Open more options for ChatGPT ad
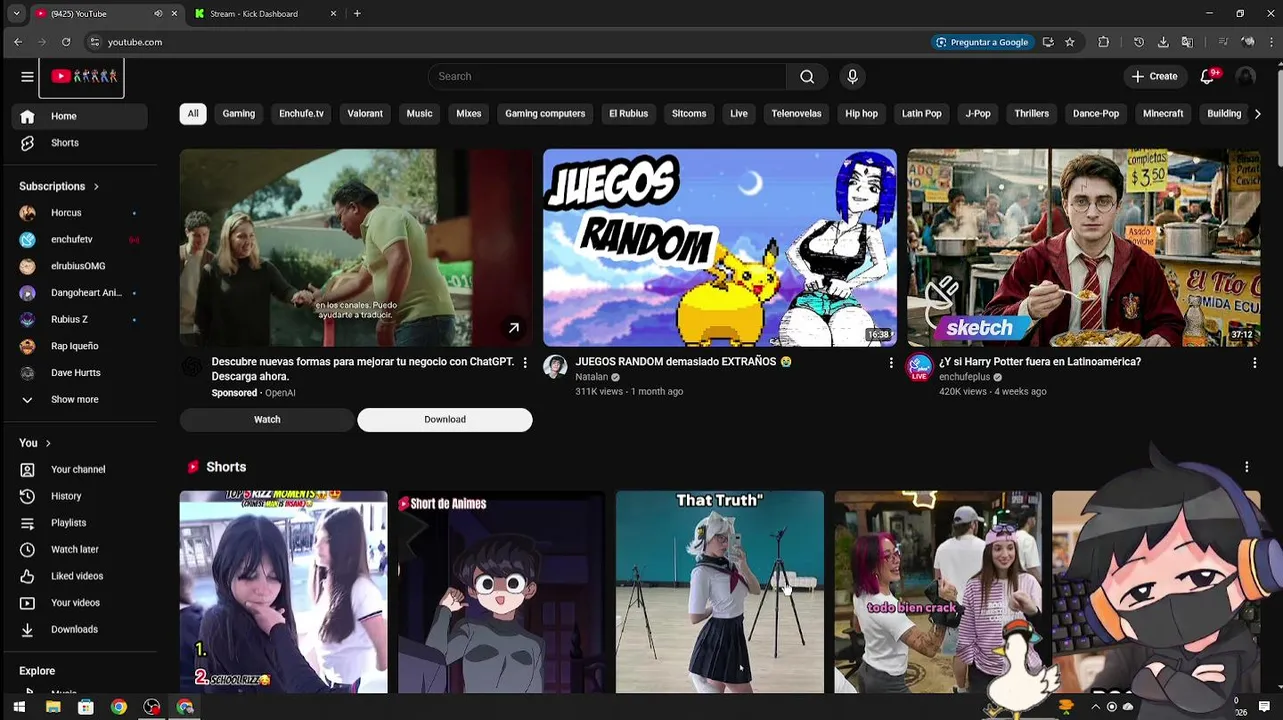This screenshot has height=720, width=1283. (x=525, y=363)
